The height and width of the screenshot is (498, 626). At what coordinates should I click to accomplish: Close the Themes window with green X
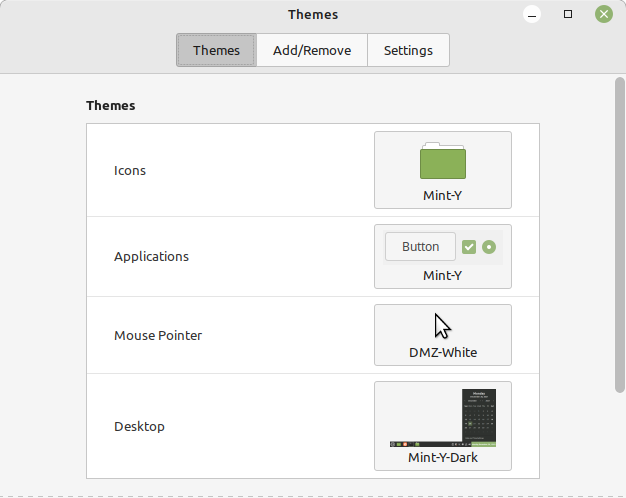(603, 14)
